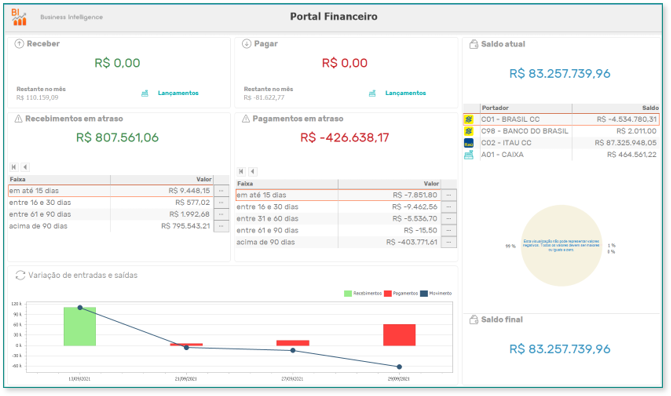
Task: Click the Saldo atual lock icon
Action: 473,44
